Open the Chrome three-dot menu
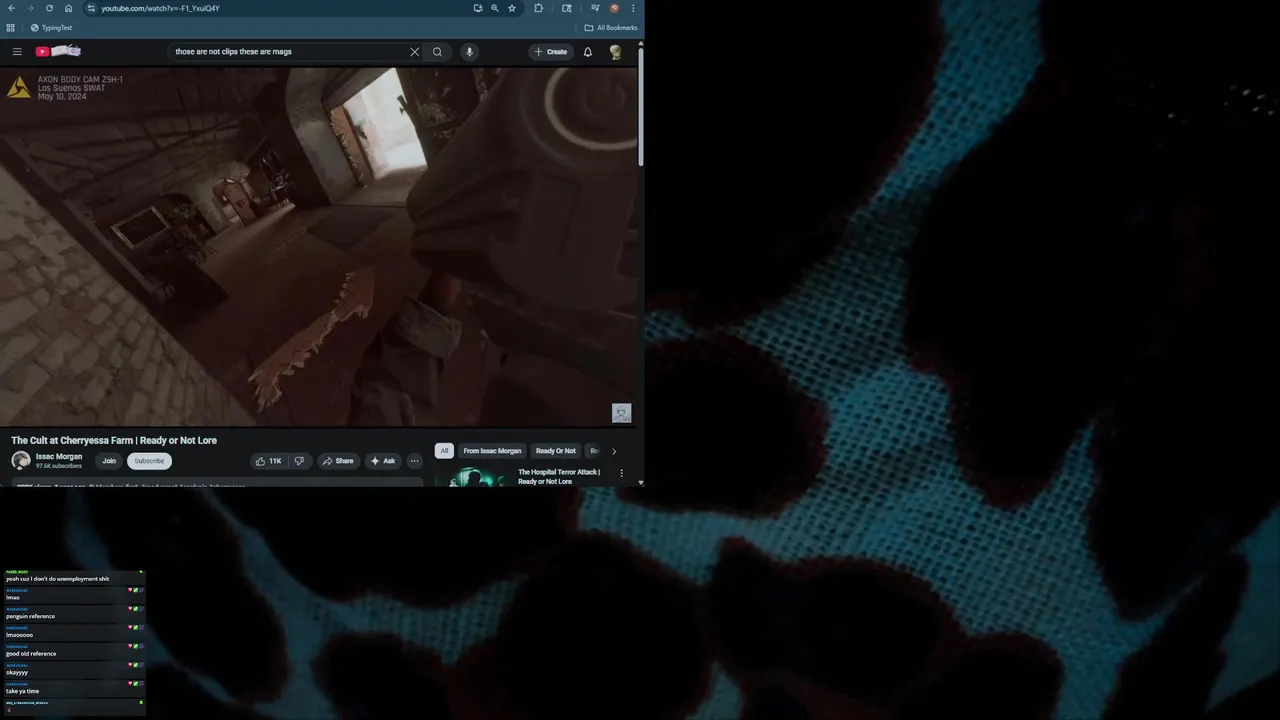The width and height of the screenshot is (1280, 720). (x=632, y=8)
